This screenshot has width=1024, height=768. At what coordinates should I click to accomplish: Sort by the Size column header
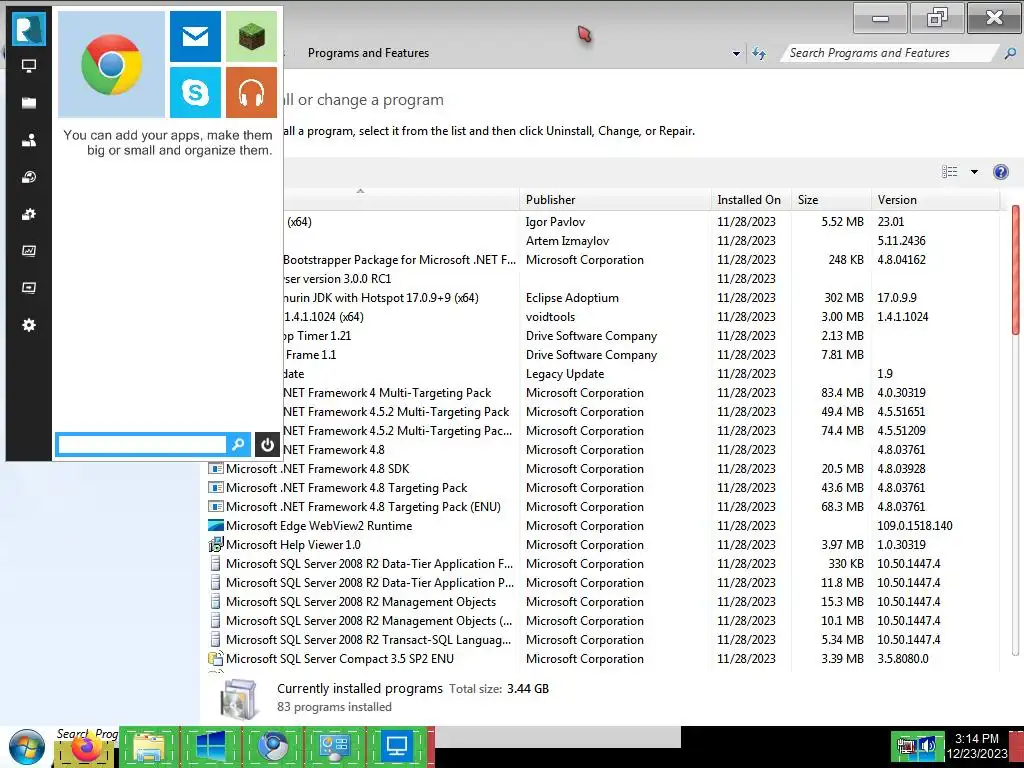click(x=831, y=200)
